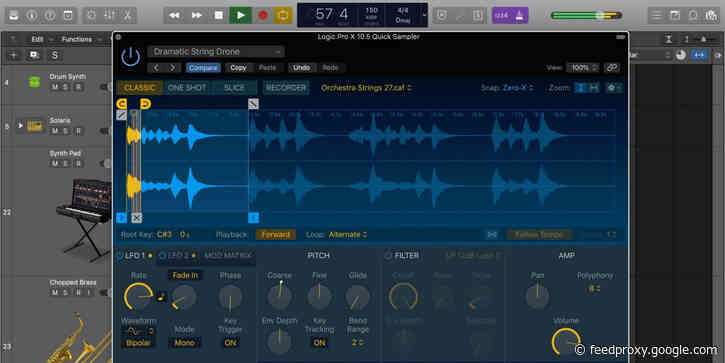Image resolution: width=725 pixels, height=363 pixels.
Task: Click the AMP Volume knob
Action: tap(566, 342)
